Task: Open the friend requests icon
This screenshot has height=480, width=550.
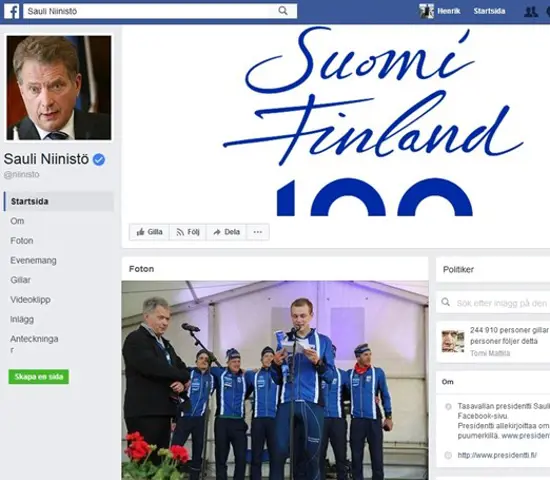Action: [531, 12]
